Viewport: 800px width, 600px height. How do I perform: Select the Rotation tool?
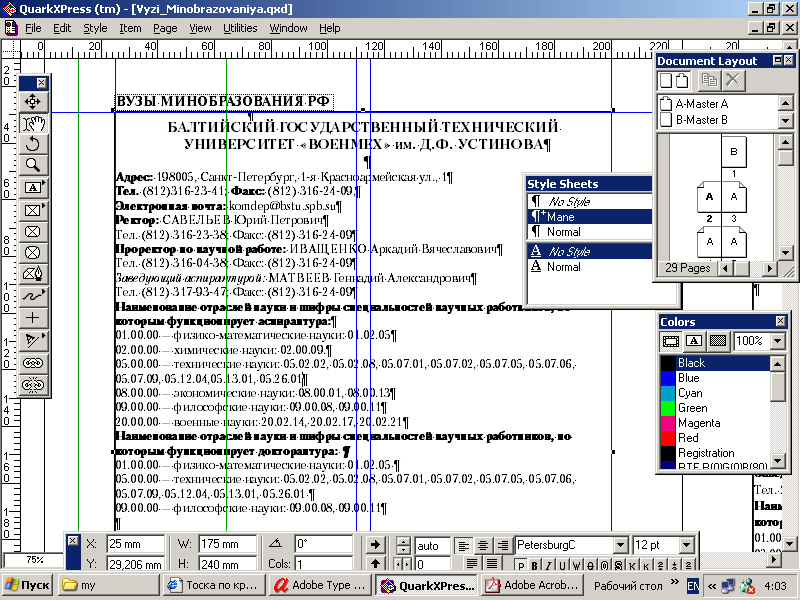coord(33,144)
